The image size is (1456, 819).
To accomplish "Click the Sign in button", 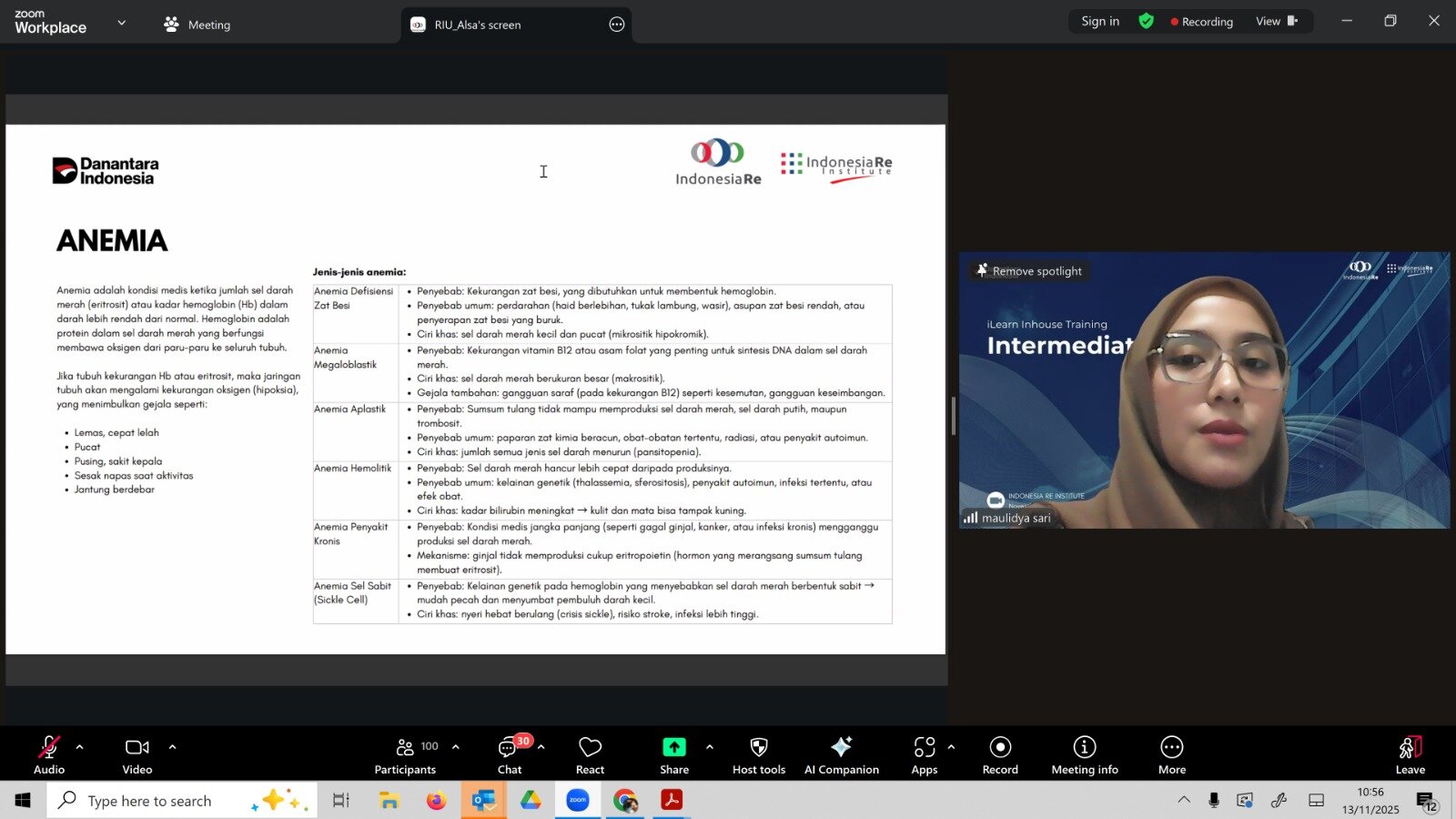I will pos(1100,21).
